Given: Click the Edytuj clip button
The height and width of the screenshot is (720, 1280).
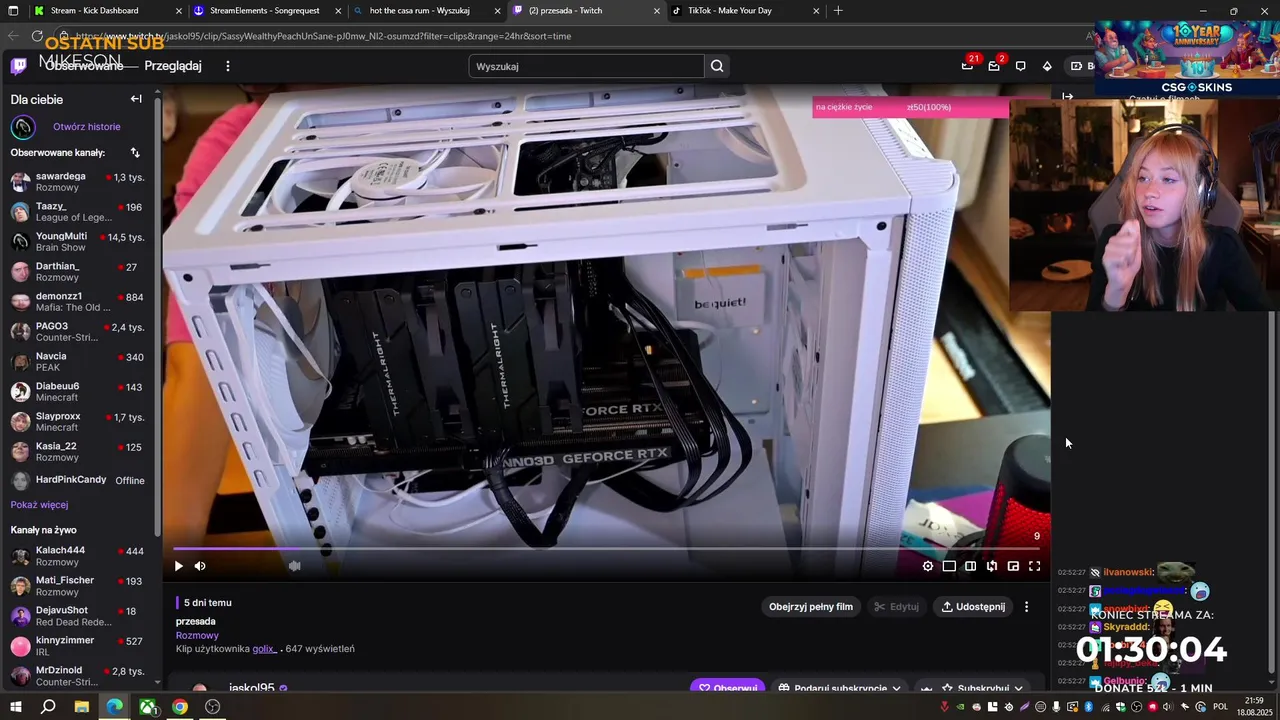Looking at the screenshot, I should pos(896,607).
